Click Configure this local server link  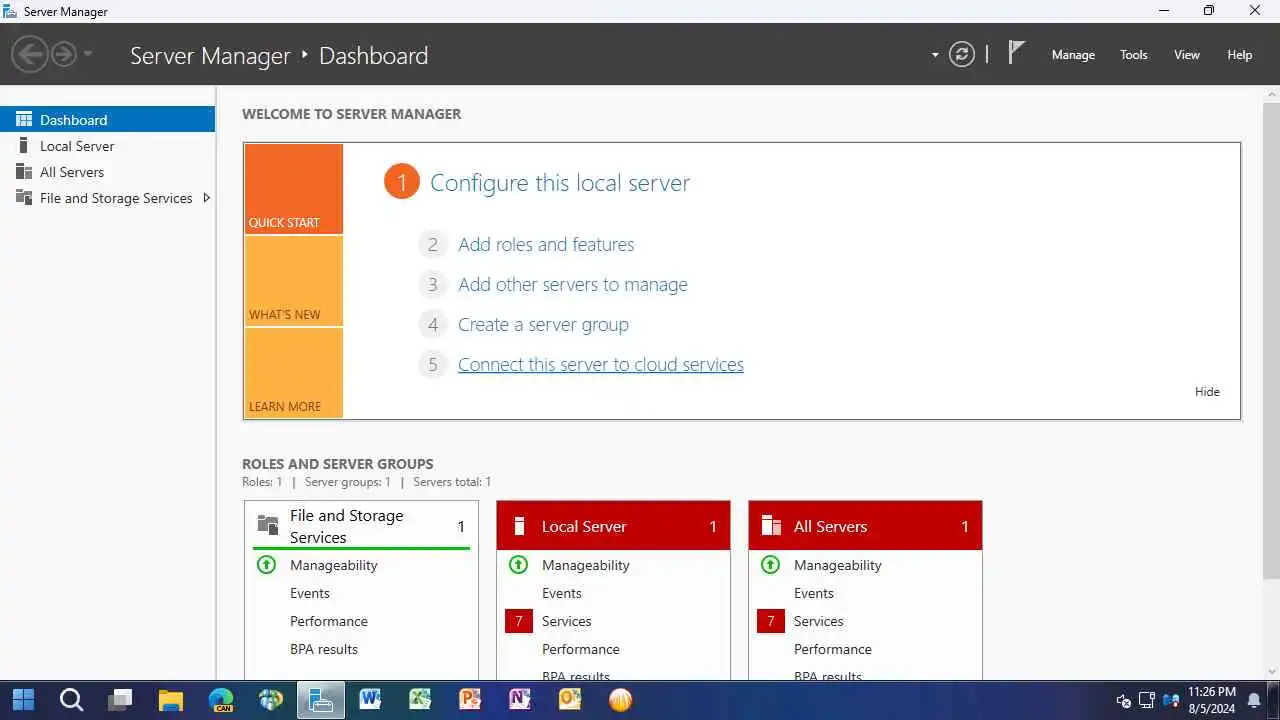point(560,183)
